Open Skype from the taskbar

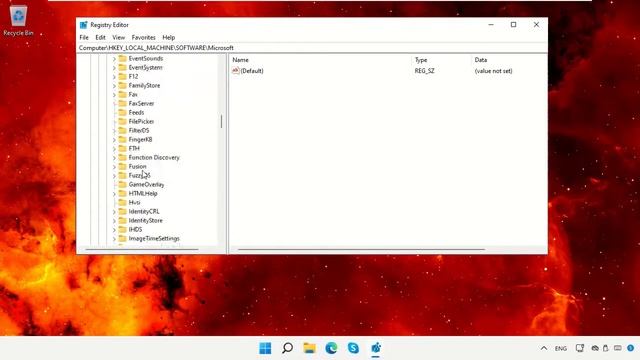[x=353, y=348]
